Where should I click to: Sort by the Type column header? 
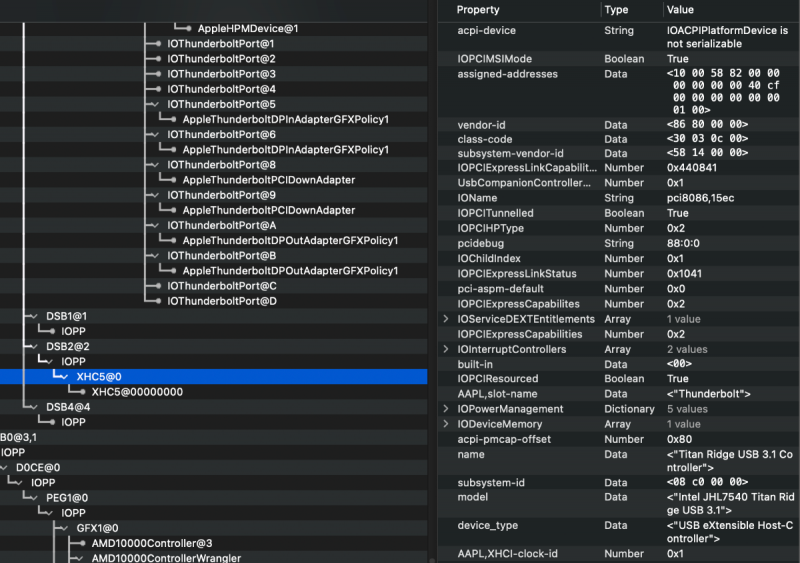point(616,10)
